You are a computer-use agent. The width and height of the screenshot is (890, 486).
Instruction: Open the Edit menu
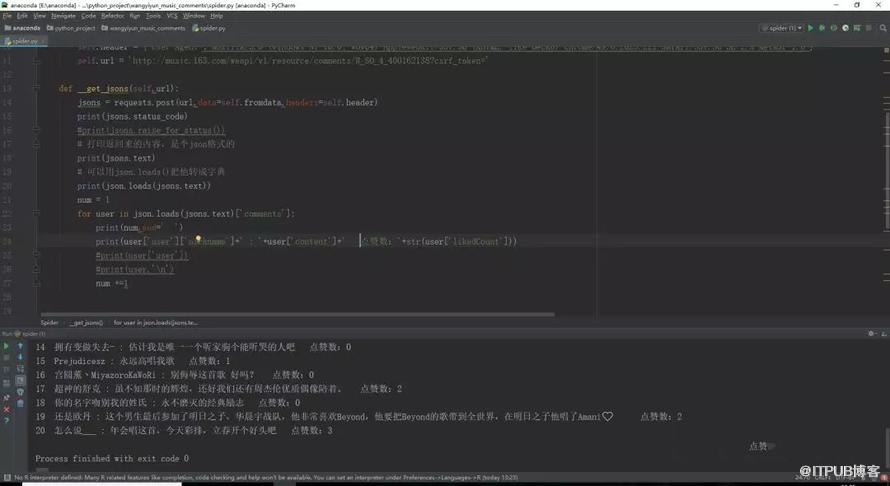point(22,16)
